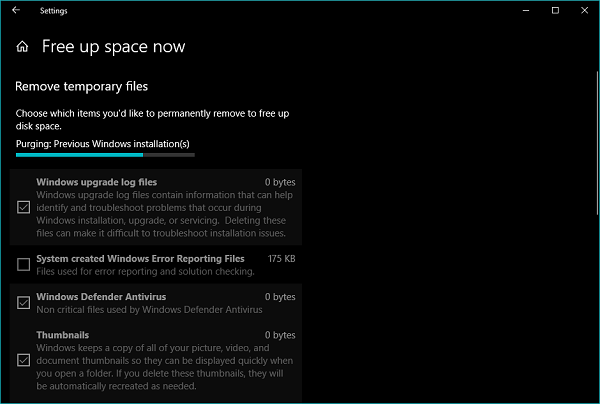The image size is (600, 404).
Task: Click the 'Windows Defender Antivirus' item title
Action: (x=100, y=297)
